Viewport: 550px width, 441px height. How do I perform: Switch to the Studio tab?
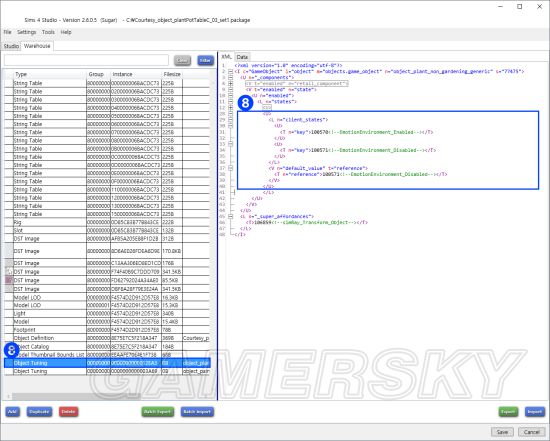(11, 46)
